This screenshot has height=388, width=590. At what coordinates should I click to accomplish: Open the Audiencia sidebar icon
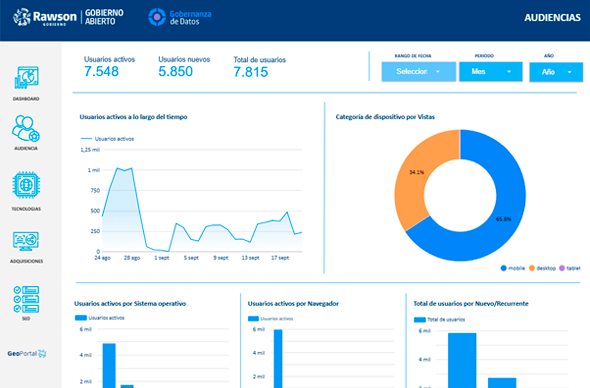point(26,128)
